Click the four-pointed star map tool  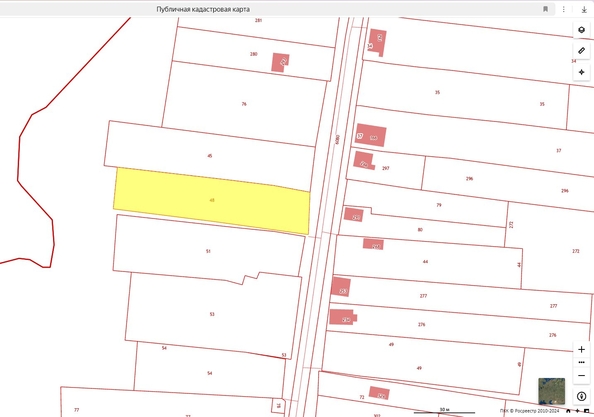click(x=581, y=72)
